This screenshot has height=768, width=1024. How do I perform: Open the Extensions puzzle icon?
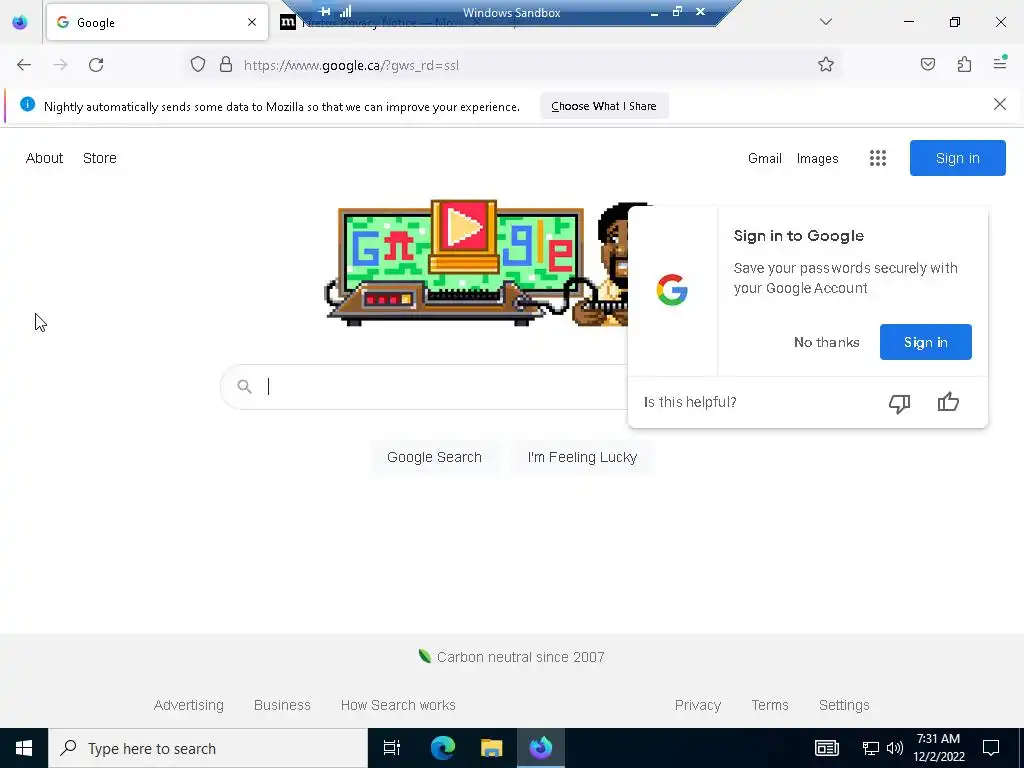(964, 64)
